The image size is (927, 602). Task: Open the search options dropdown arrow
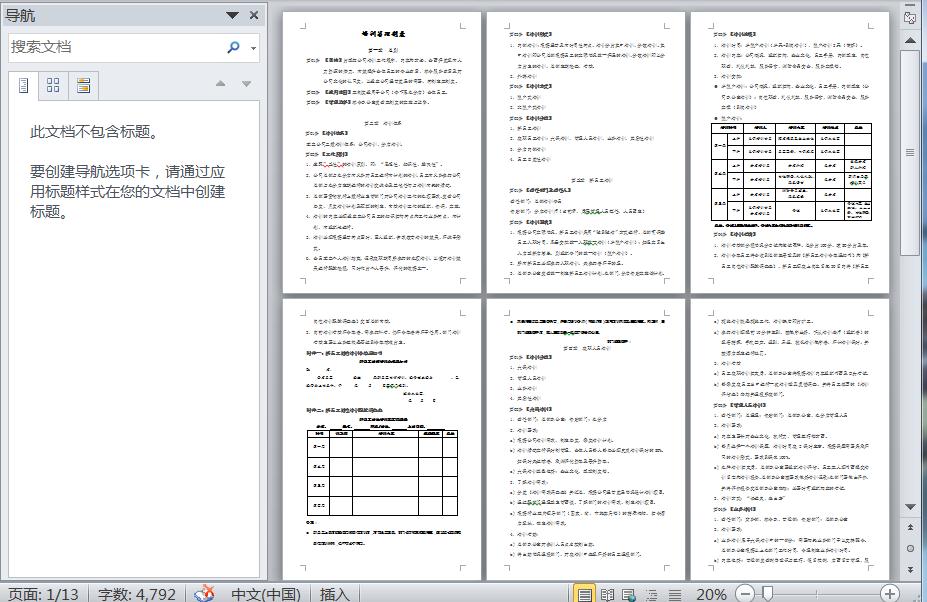(x=253, y=48)
